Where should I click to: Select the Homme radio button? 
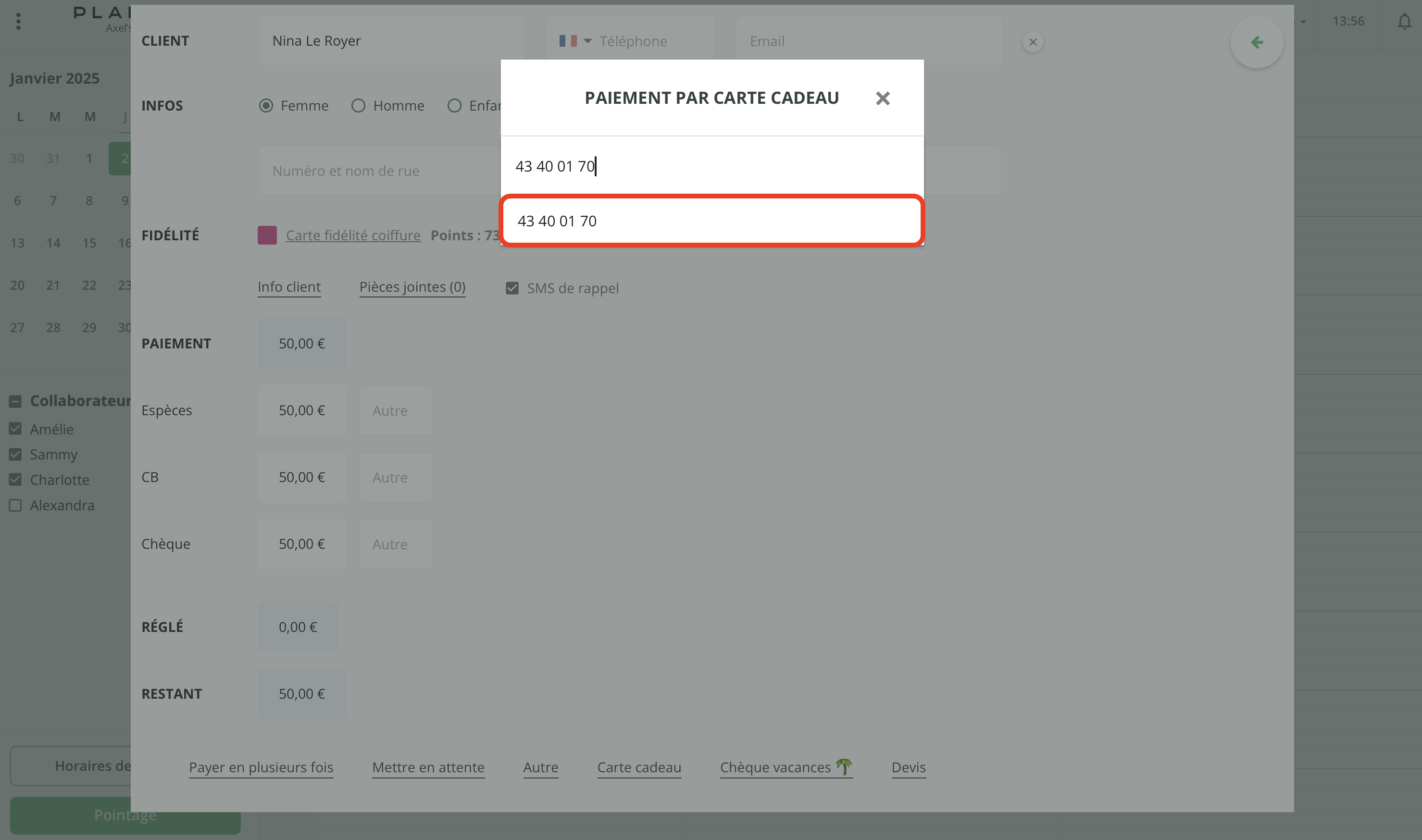pos(358,106)
